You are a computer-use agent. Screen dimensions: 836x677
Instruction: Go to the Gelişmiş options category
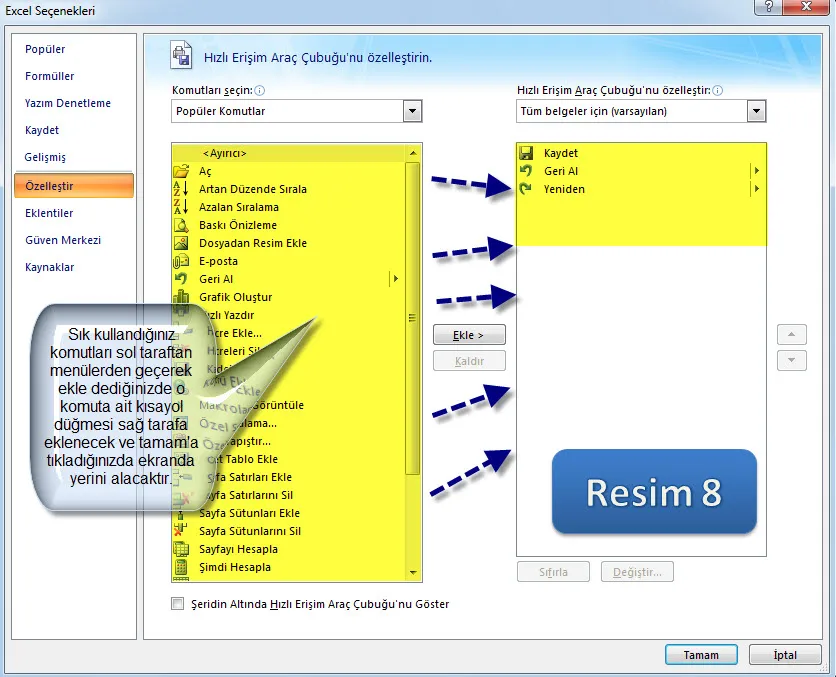[46, 157]
